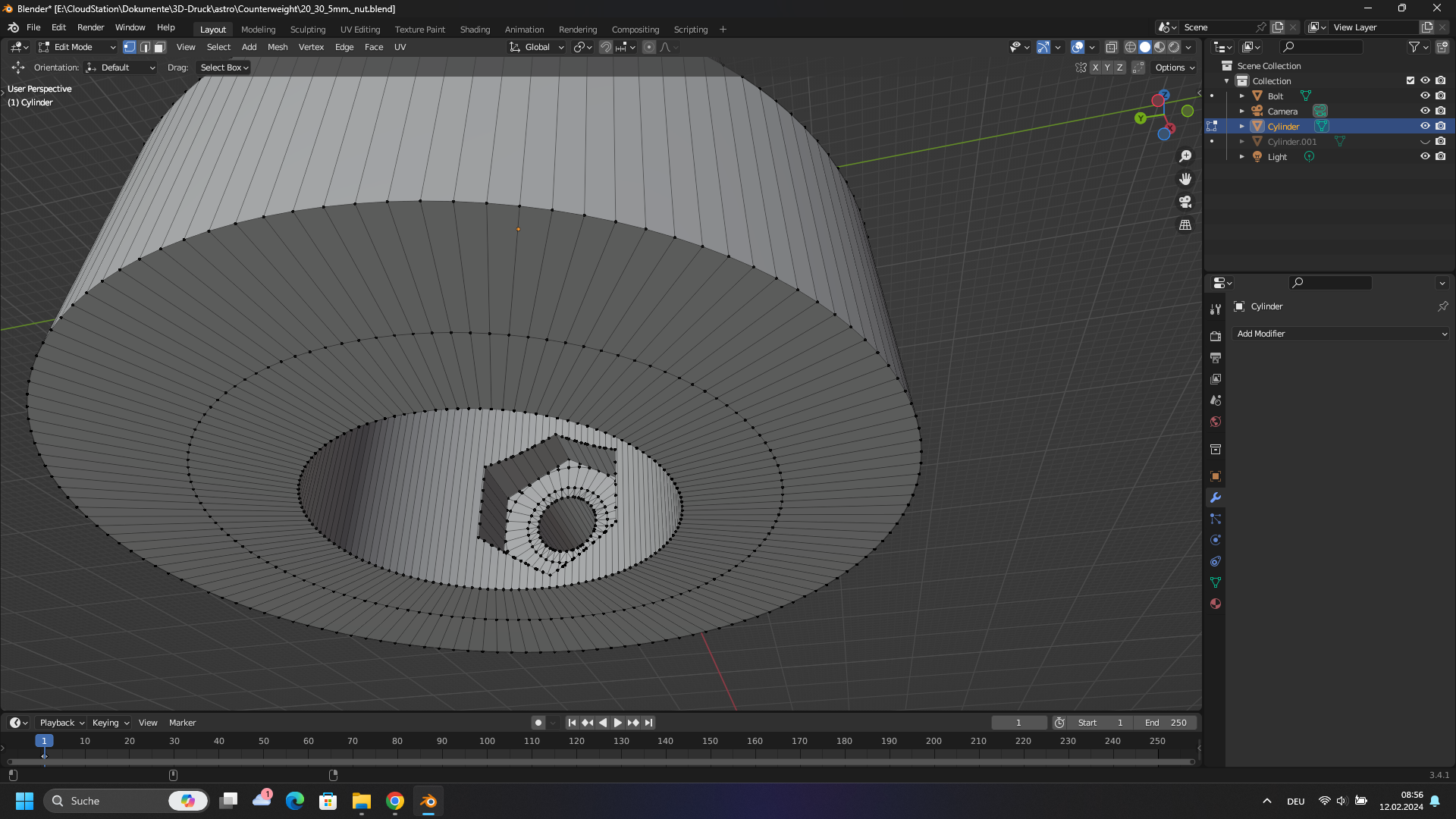This screenshot has width=1456, height=819.
Task: Open the Mesh menu
Action: click(278, 47)
